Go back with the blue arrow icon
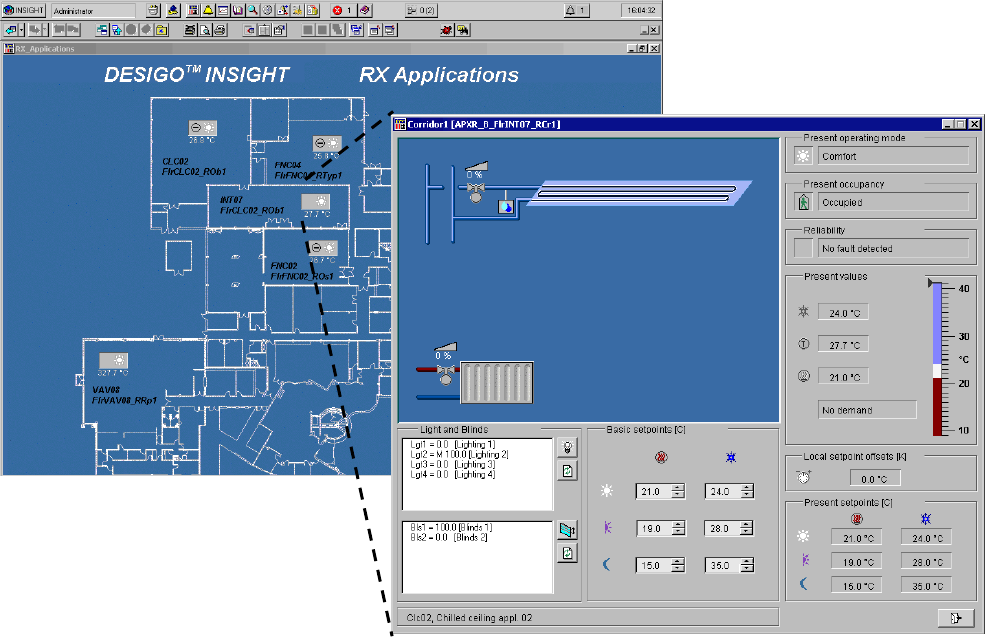Screen dimensions: 985x637 [x=10, y=30]
